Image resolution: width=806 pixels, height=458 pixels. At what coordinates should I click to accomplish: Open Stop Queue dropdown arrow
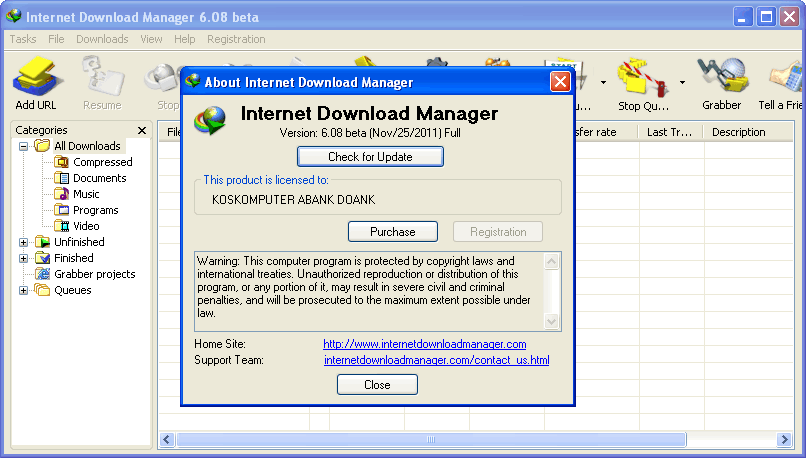coord(682,82)
